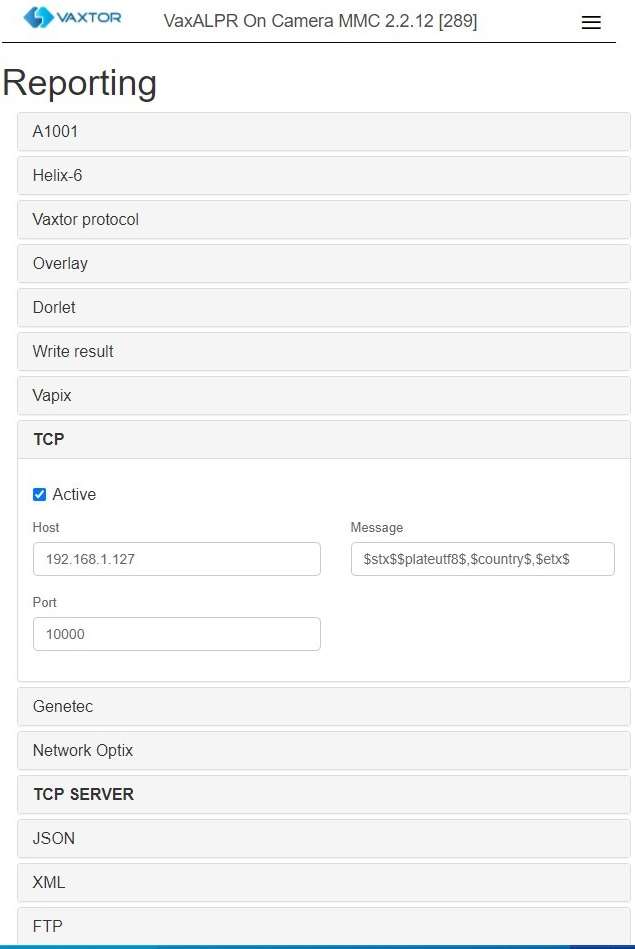The width and height of the screenshot is (635, 949).
Task: Collapse the TCP section
Action: 317,439
